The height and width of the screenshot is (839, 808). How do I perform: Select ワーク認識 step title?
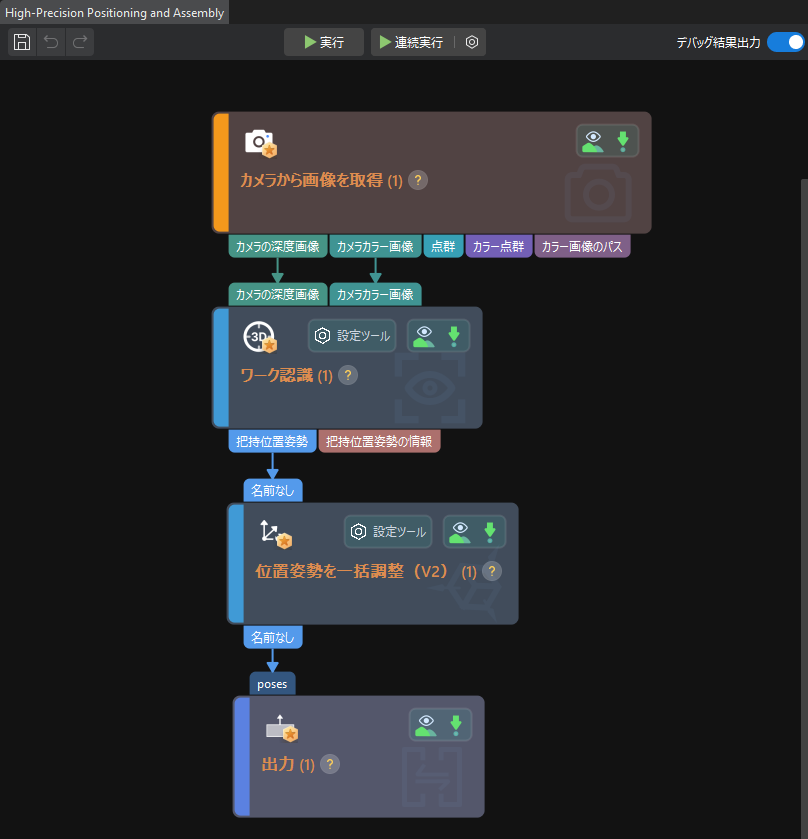[286, 375]
